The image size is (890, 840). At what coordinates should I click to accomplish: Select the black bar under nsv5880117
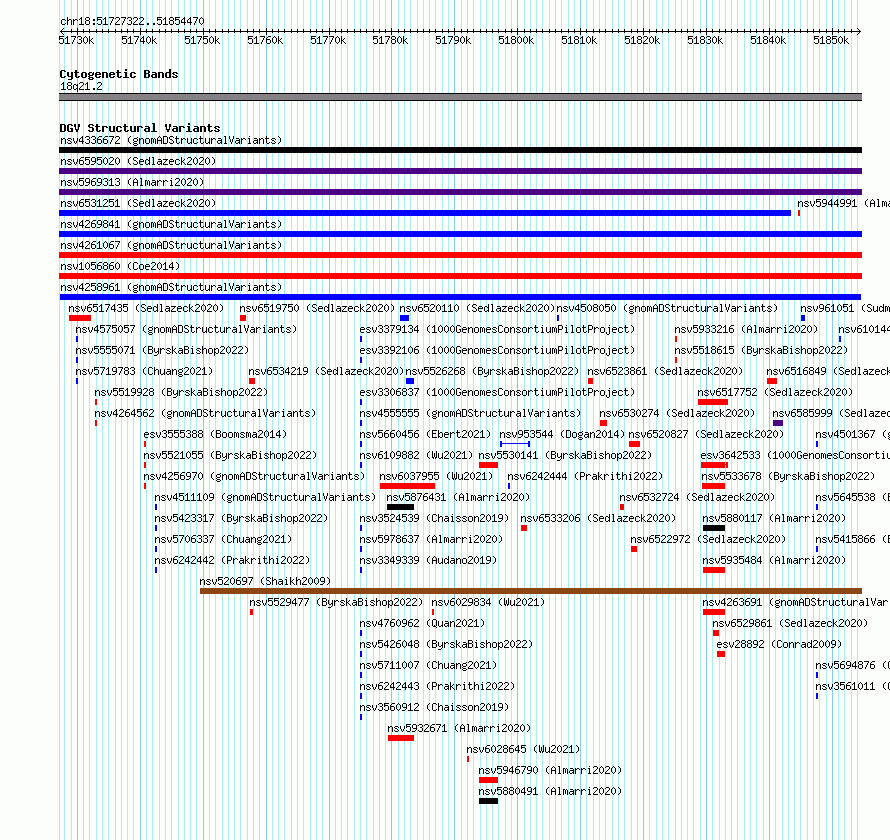click(x=714, y=528)
